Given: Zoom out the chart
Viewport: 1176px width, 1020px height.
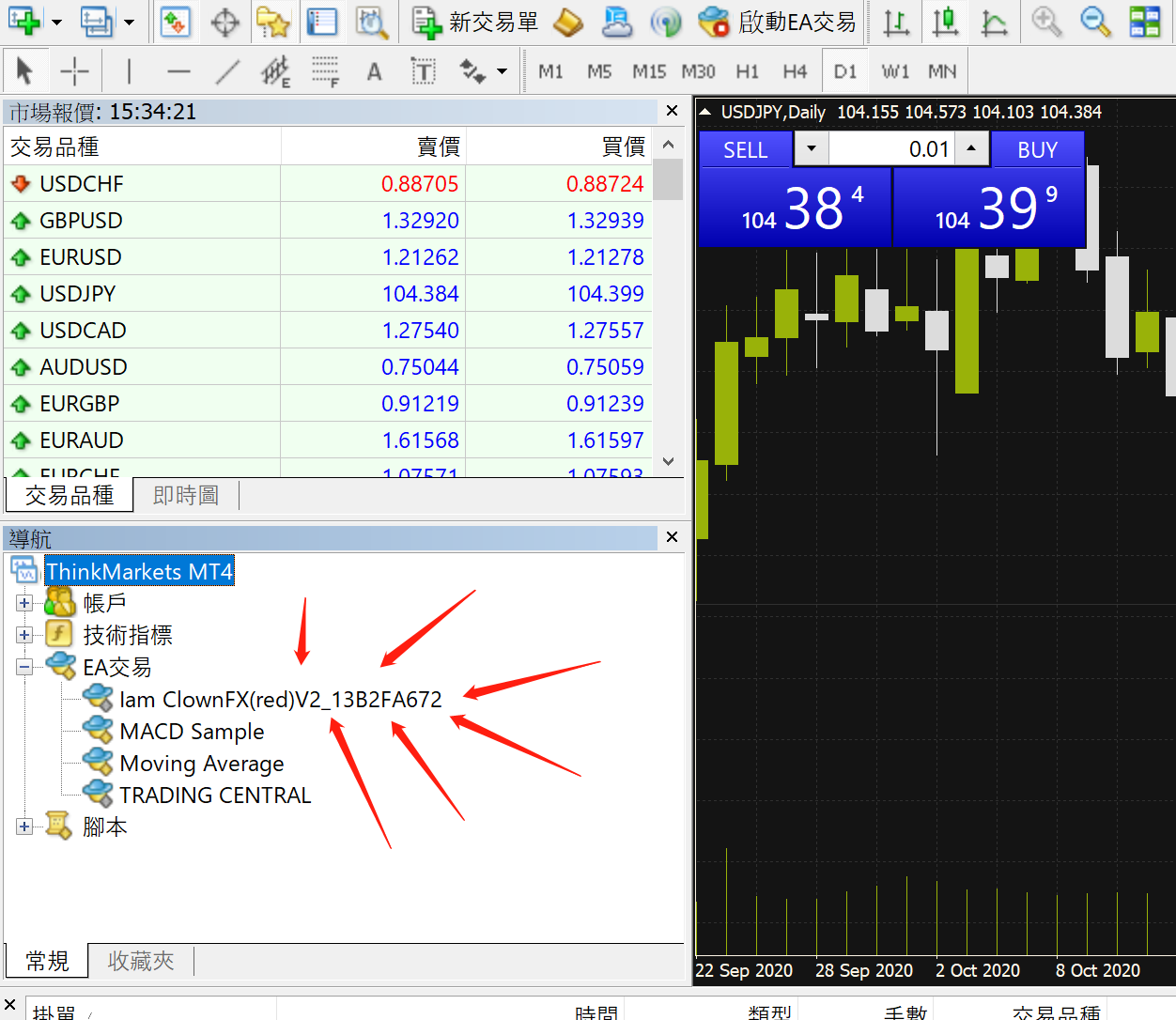Looking at the screenshot, I should coord(1095,22).
